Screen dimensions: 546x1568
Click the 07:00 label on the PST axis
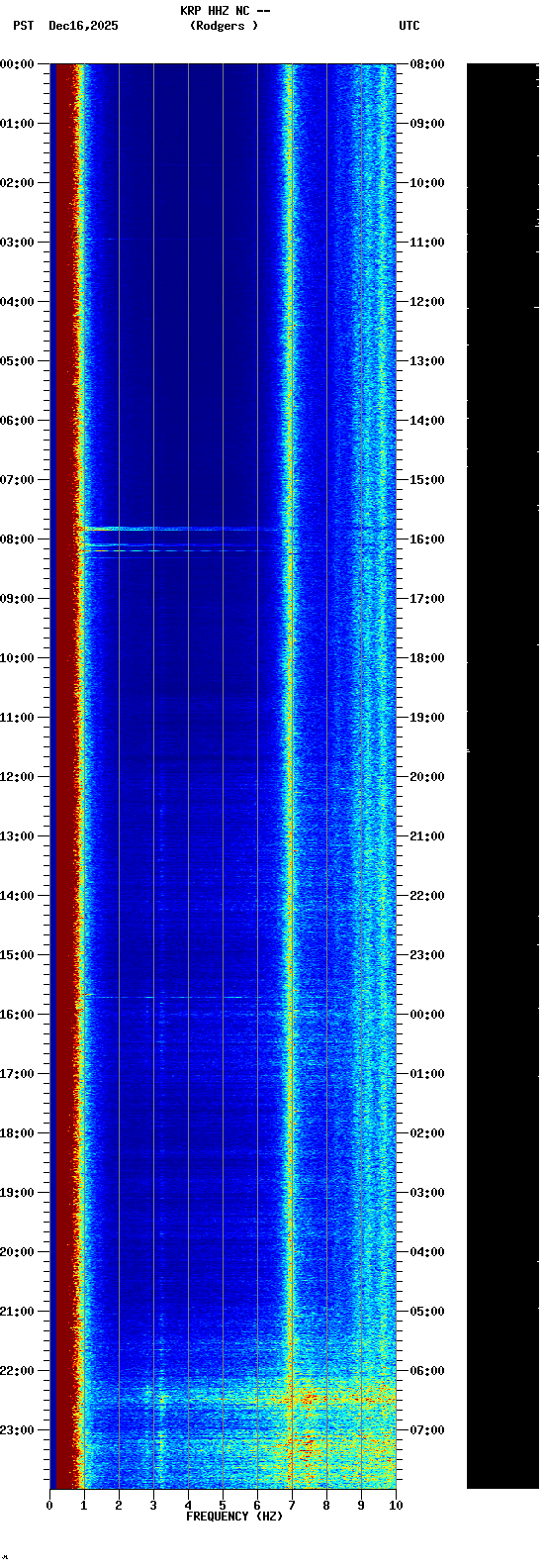pos(18,480)
